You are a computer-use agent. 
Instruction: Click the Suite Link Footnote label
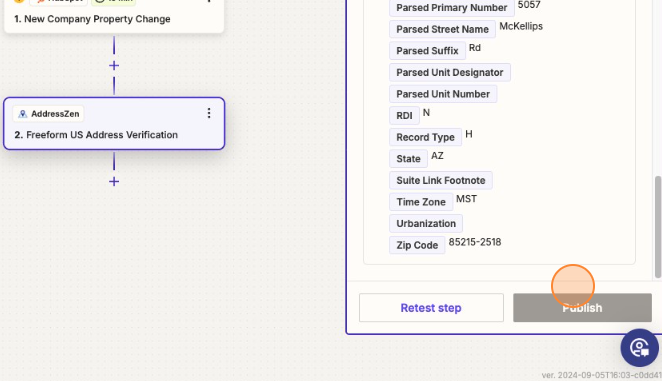[441, 180]
